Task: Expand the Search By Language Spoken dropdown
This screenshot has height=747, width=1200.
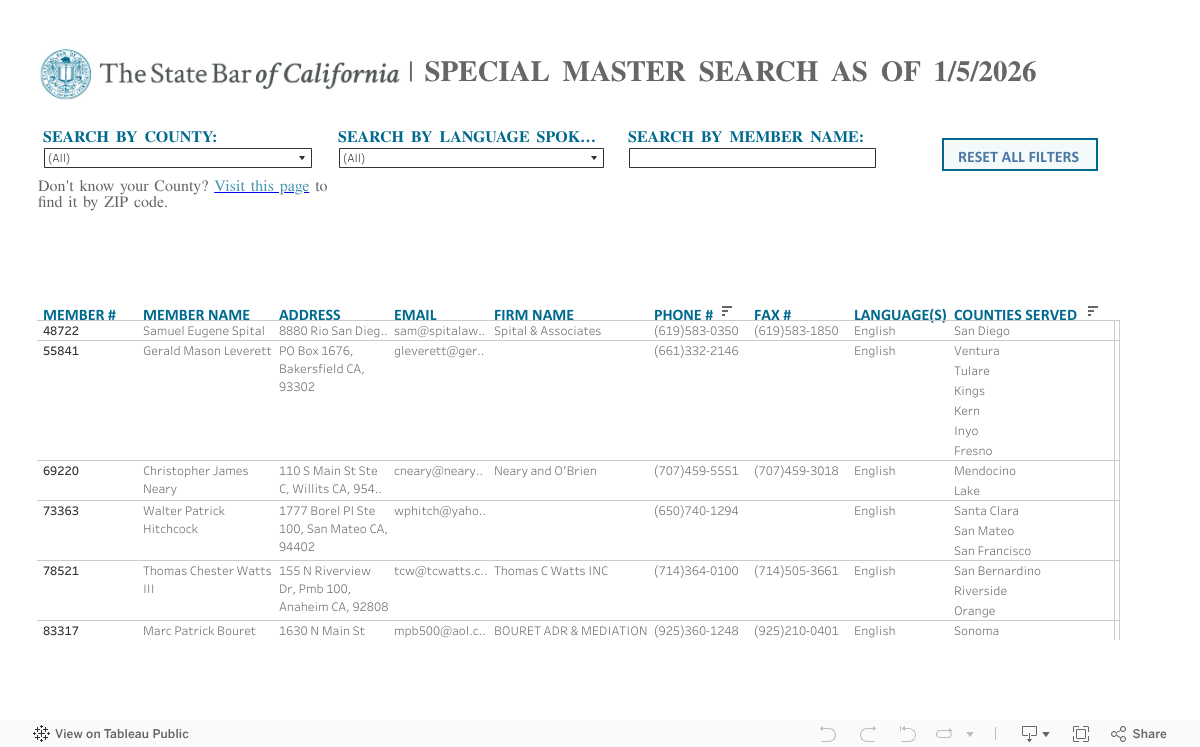Action: pyautogui.click(x=471, y=158)
